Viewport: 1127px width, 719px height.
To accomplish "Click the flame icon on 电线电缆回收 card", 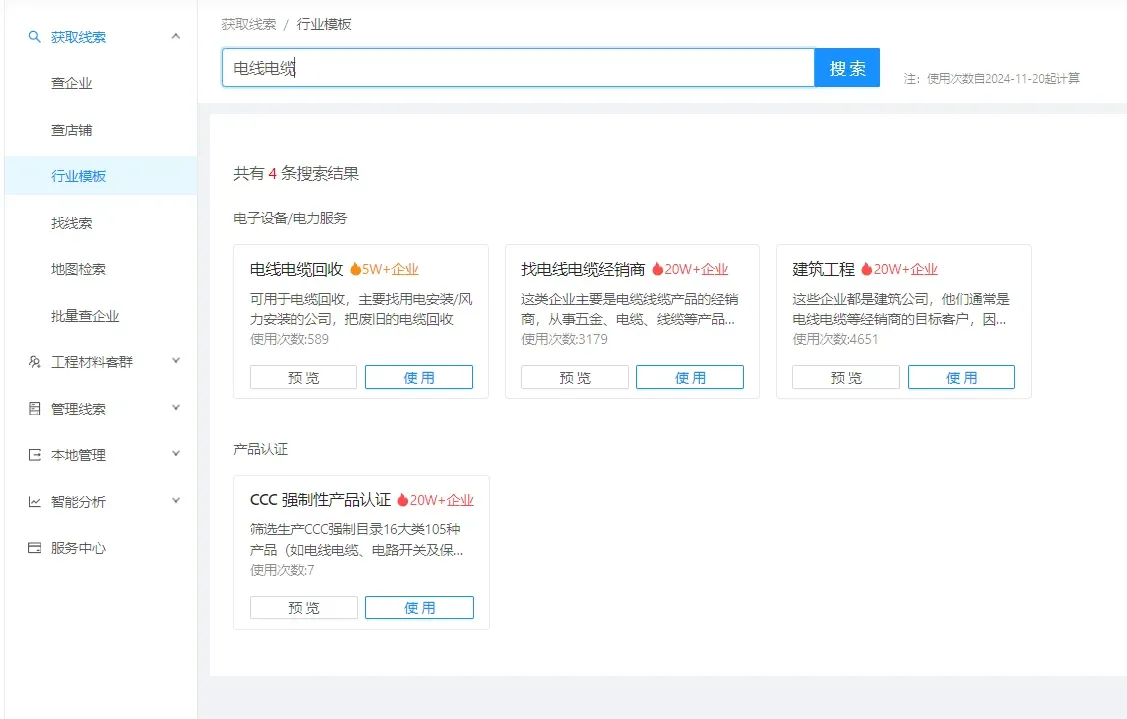I will (x=355, y=269).
